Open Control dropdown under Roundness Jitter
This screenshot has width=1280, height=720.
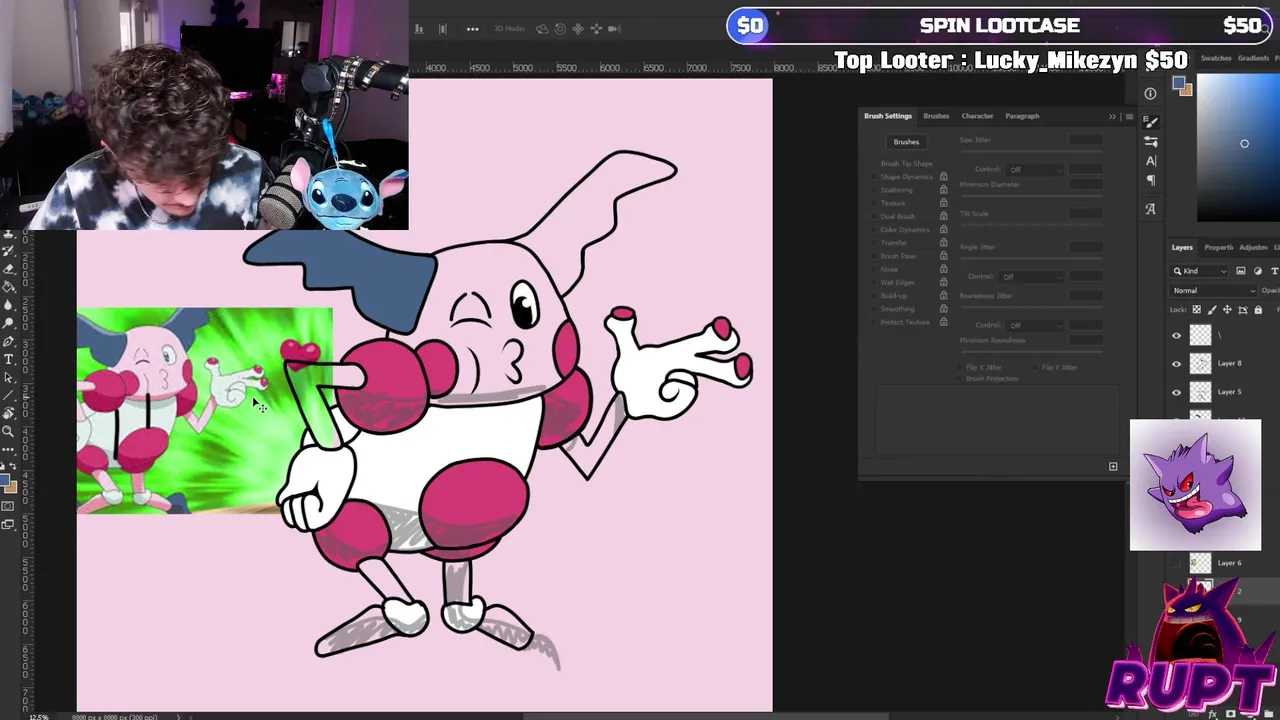(1034, 326)
